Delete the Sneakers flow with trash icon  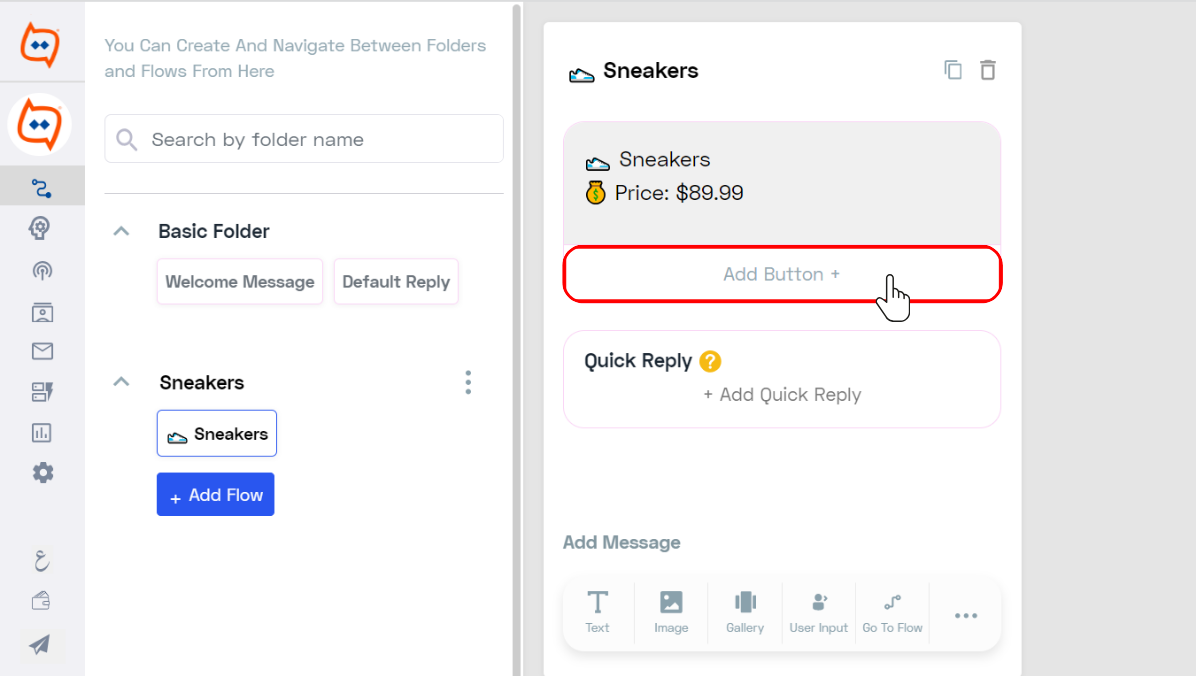pos(988,70)
